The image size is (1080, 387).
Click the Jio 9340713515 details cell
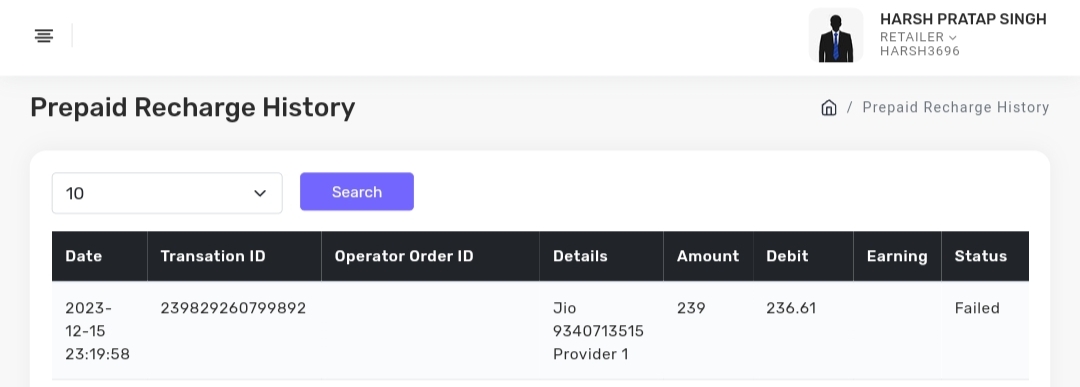click(x=598, y=331)
